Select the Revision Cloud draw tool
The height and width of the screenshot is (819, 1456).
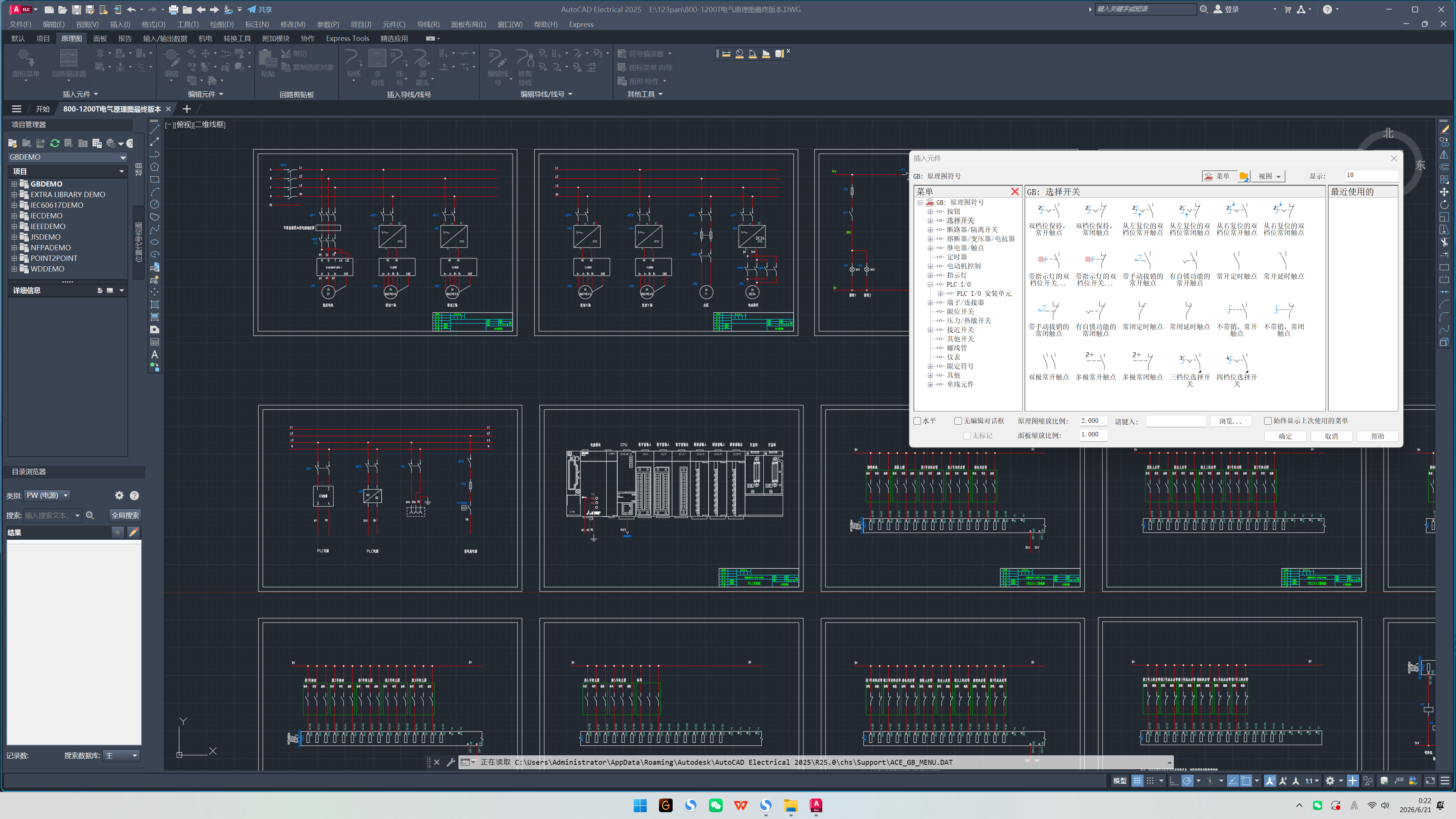coord(154,217)
